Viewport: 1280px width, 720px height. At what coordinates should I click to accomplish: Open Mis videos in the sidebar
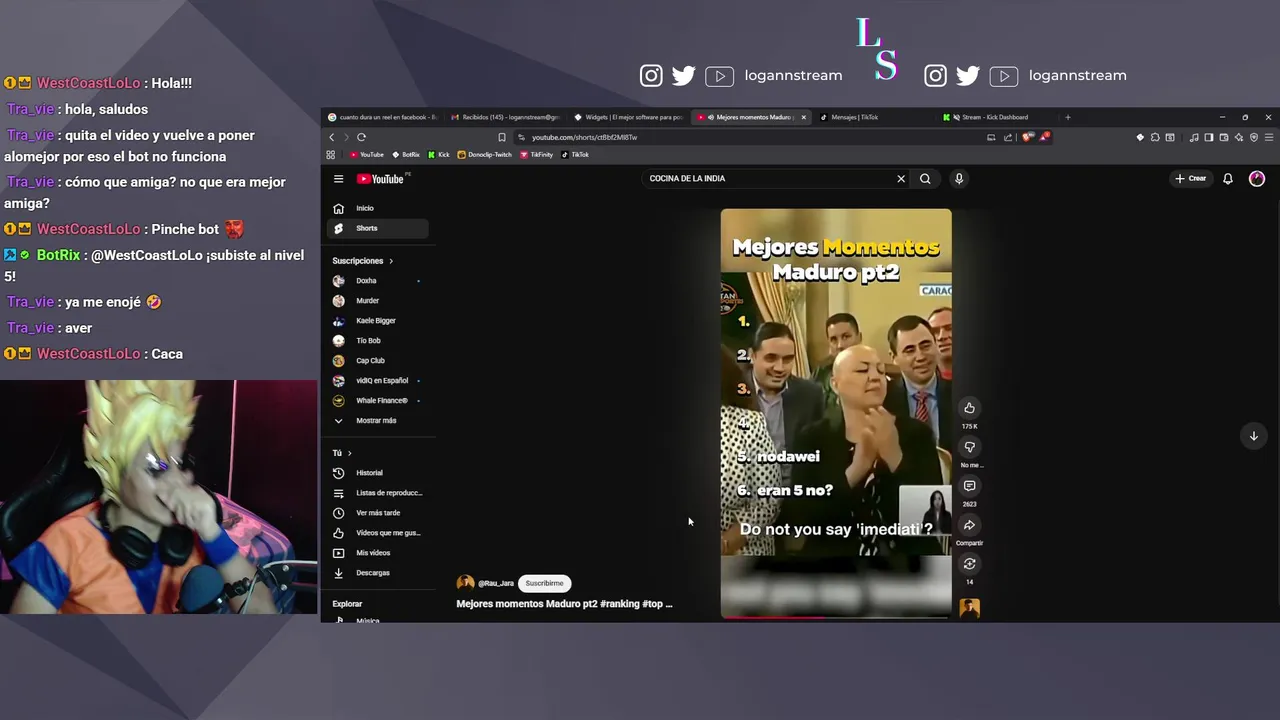click(378, 553)
